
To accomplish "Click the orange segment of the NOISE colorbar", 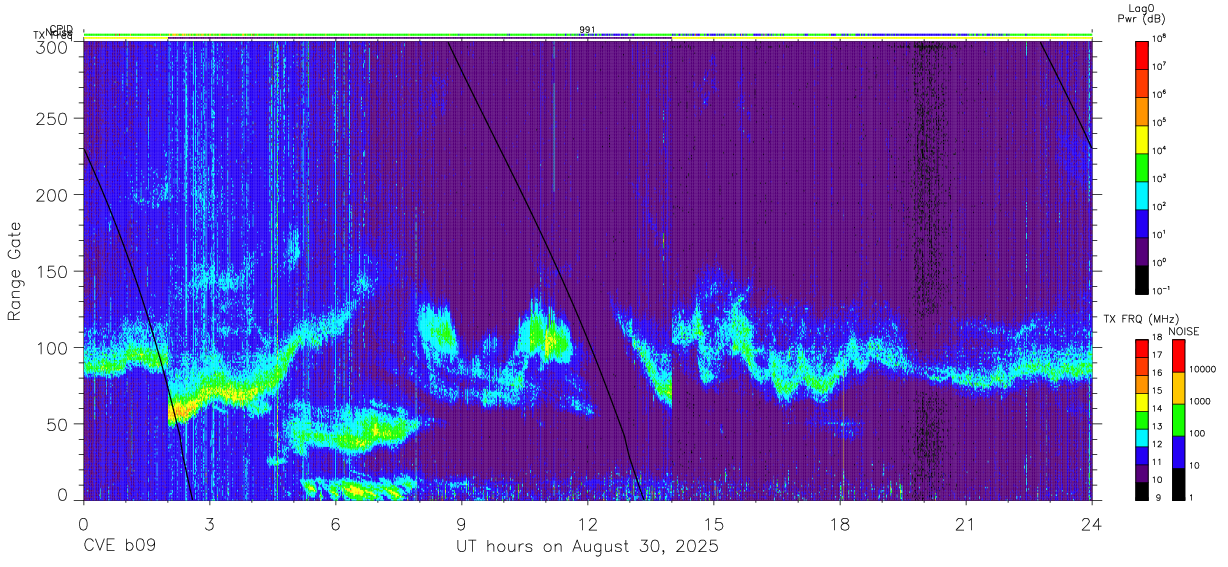I will pyautogui.click(x=1178, y=387).
